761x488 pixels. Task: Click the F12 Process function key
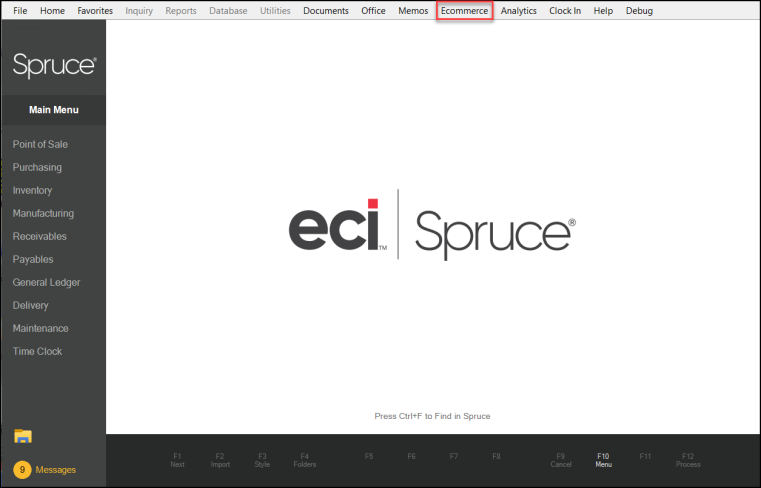coord(688,460)
